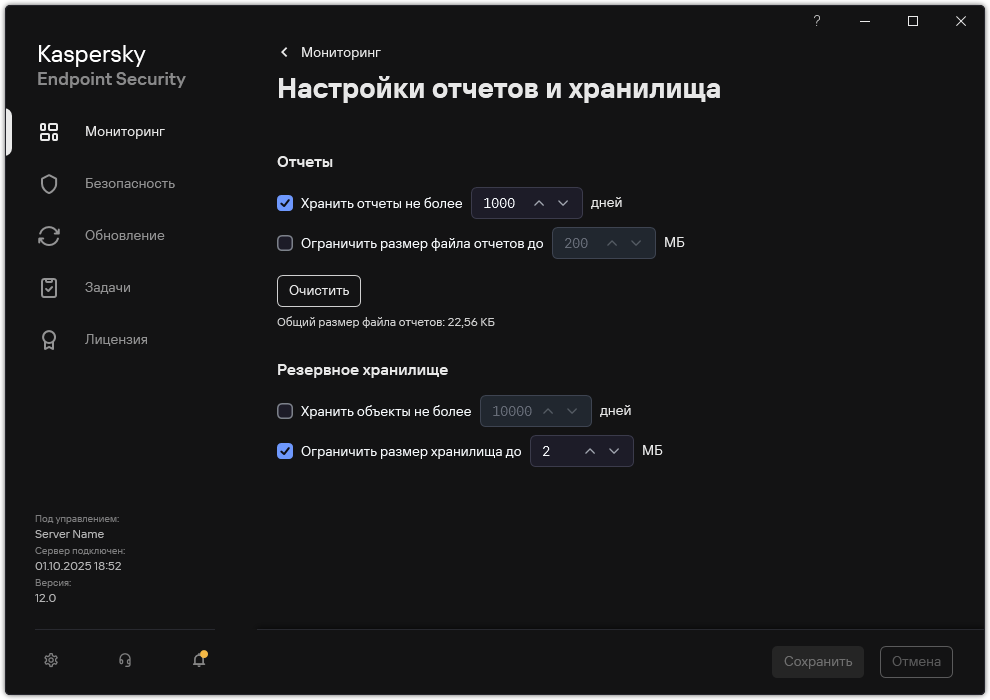The width and height of the screenshot is (990, 700).
Task: Open the dropdown for the storage size value
Action: 616,451
